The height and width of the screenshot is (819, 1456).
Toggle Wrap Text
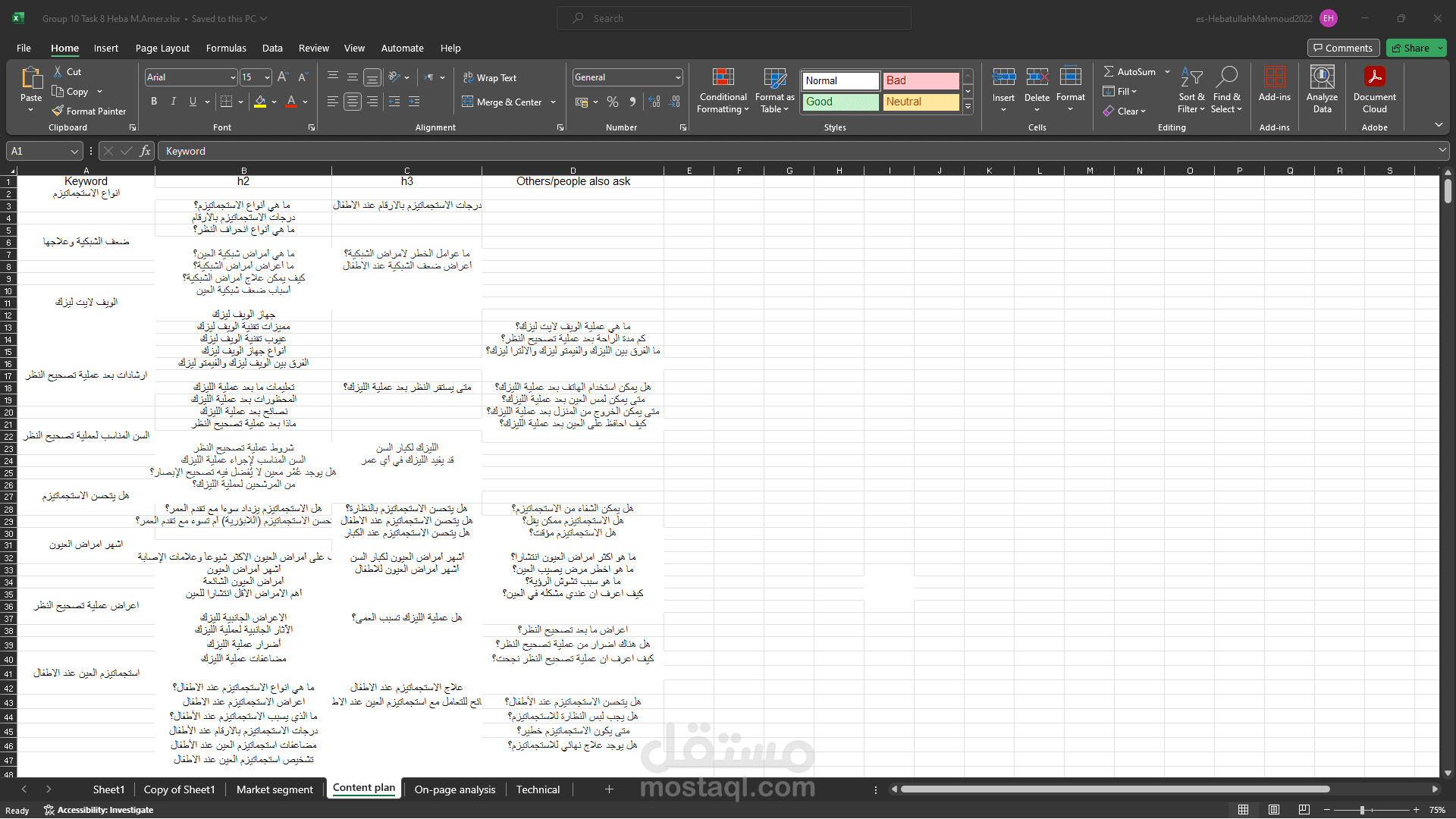click(x=490, y=77)
